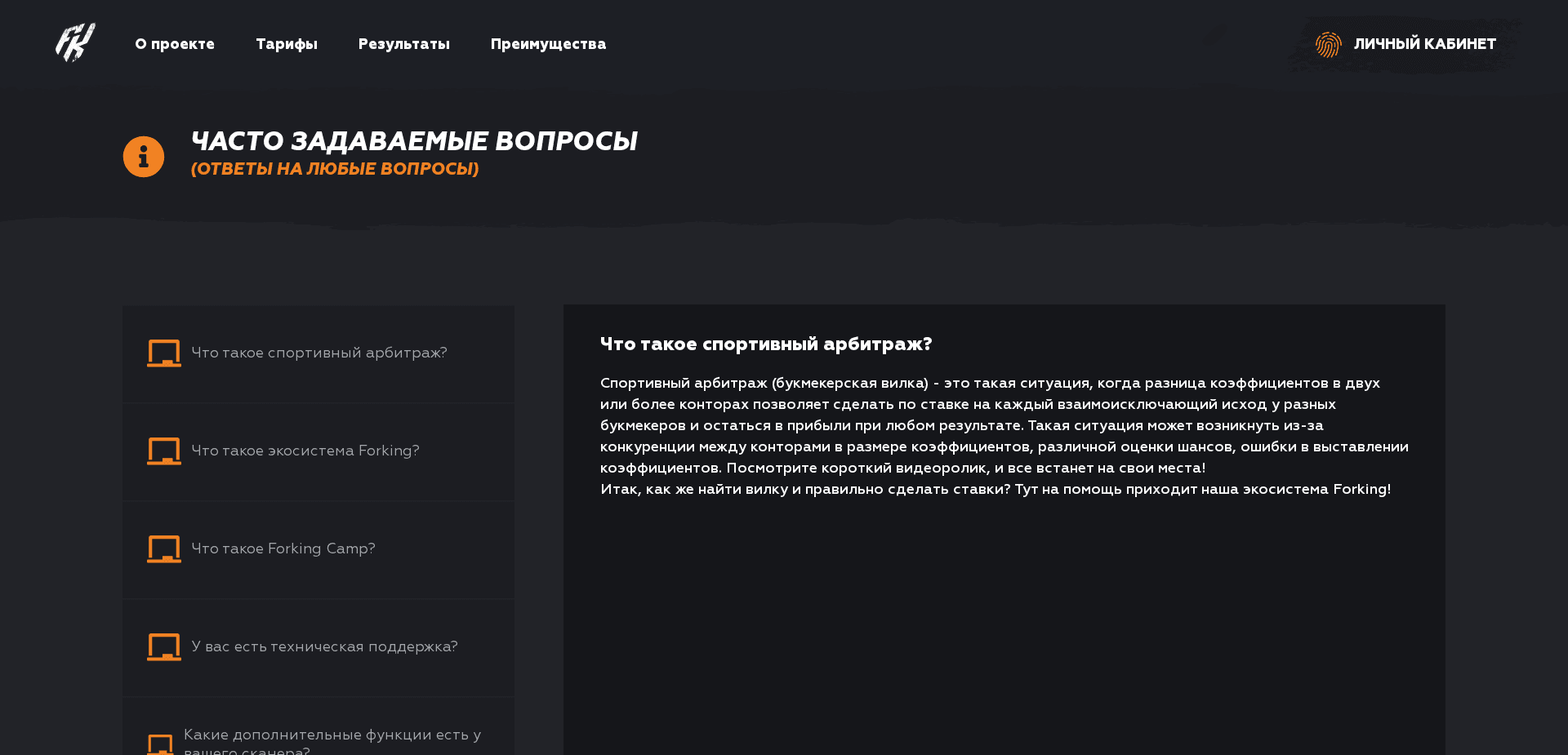Click laptop icon beside 'Что такое Forking Camp?'
Screen dimensions: 1568x755
pos(163,549)
